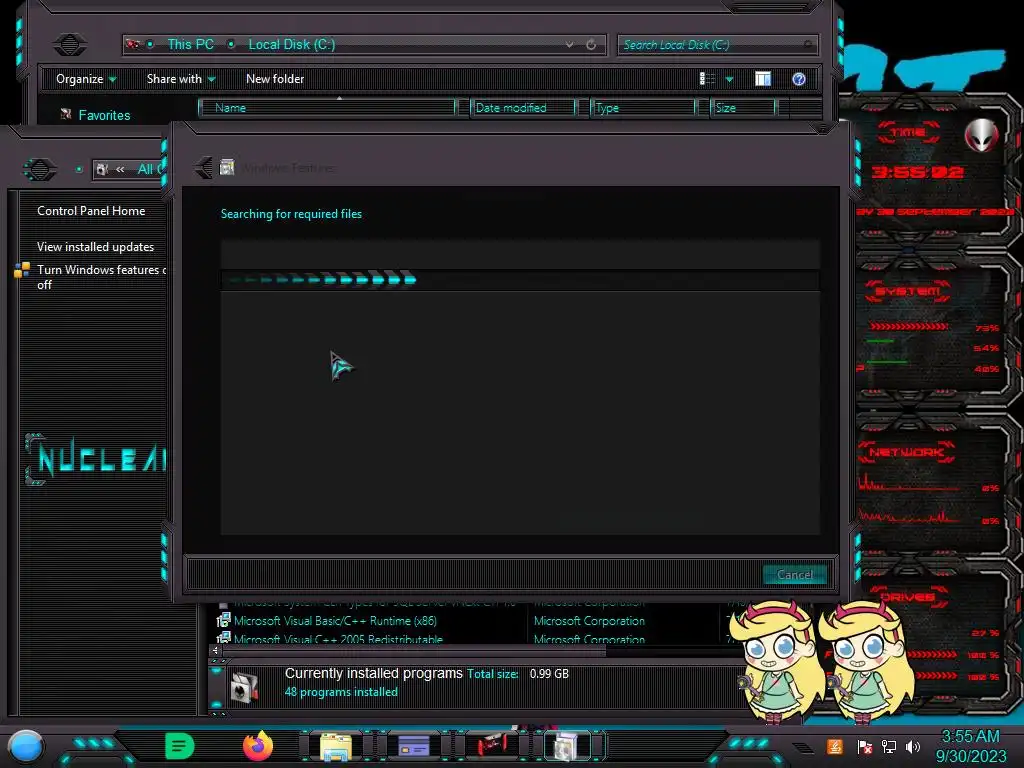The height and width of the screenshot is (768, 1024).
Task: Click the All Control Panel breadcrumb
Action: (151, 170)
